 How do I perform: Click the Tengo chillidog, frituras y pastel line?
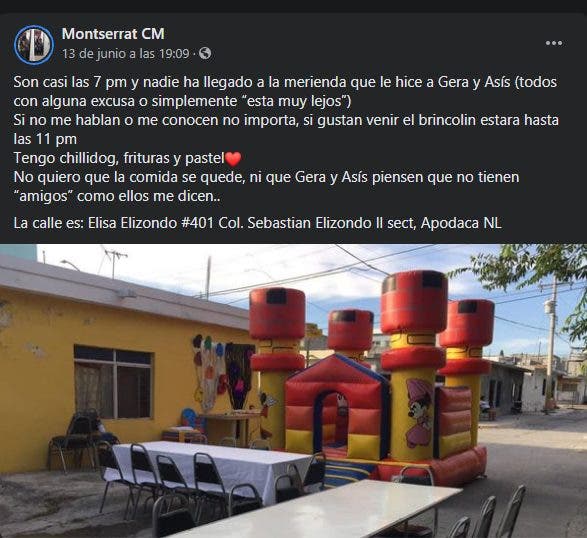[x=127, y=158]
